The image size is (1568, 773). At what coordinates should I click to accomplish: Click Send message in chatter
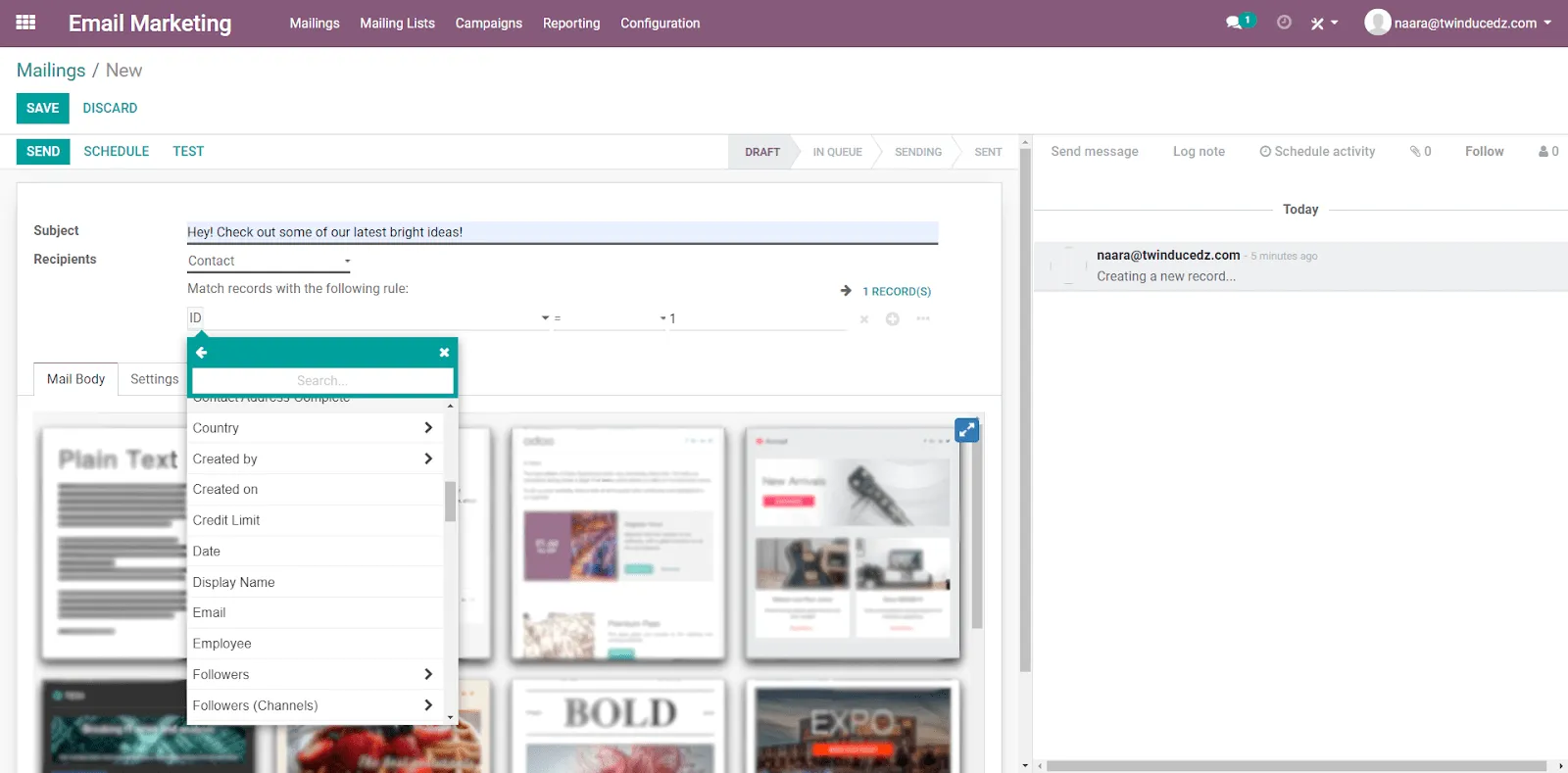pos(1095,152)
